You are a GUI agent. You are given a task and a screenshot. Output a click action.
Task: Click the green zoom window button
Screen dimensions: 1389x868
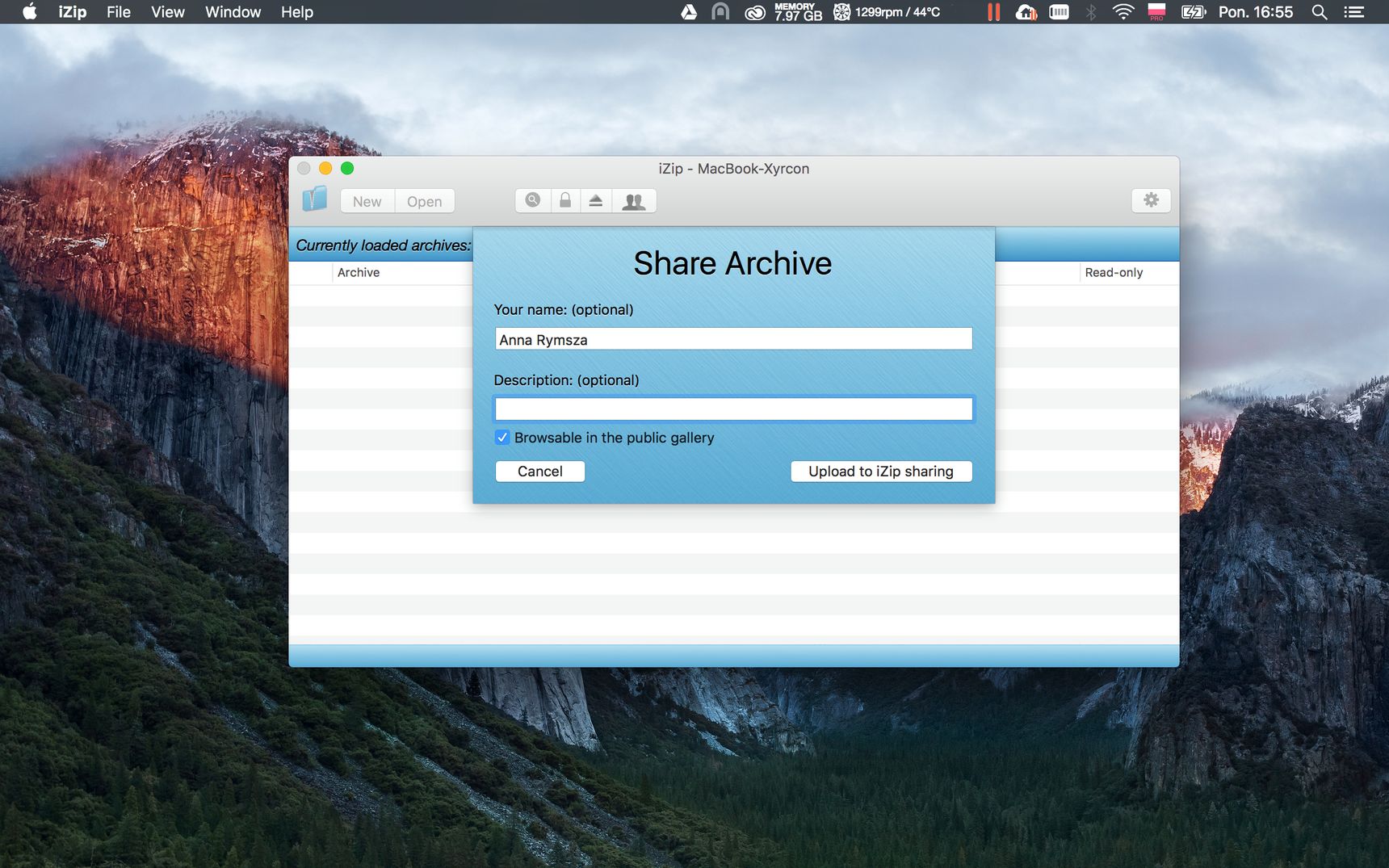347,168
